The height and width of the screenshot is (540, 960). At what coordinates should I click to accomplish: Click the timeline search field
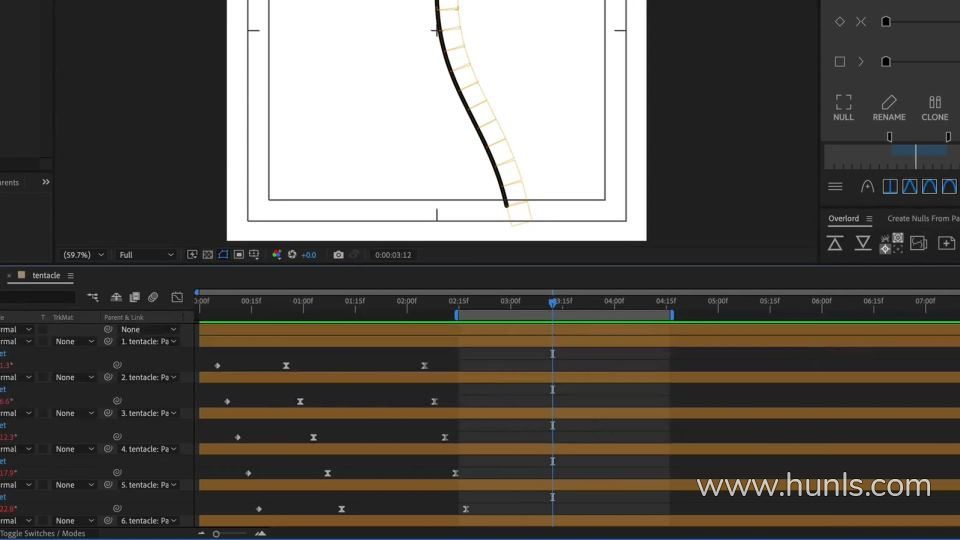coord(37,298)
